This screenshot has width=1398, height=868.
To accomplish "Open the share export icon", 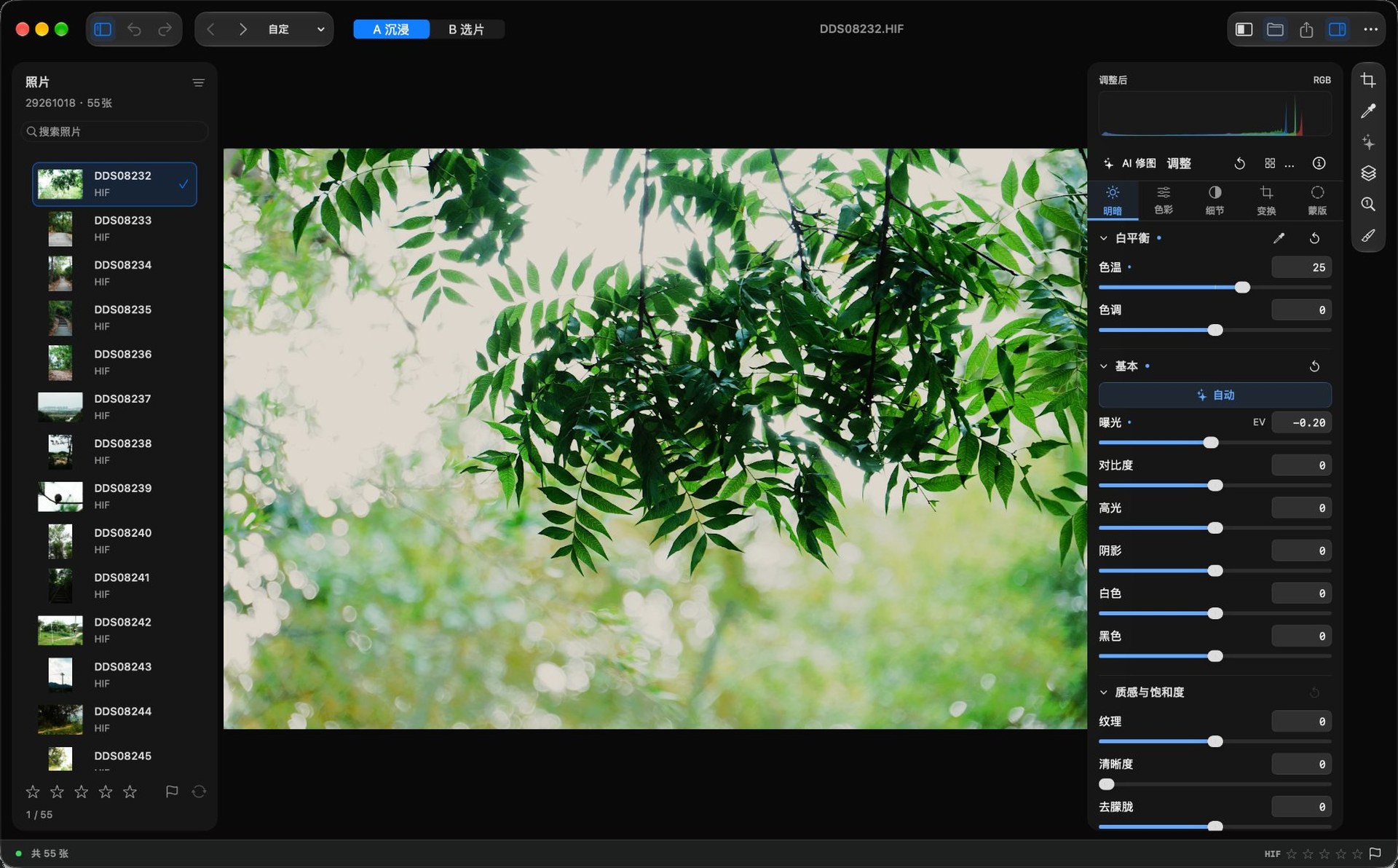I will click(x=1306, y=29).
